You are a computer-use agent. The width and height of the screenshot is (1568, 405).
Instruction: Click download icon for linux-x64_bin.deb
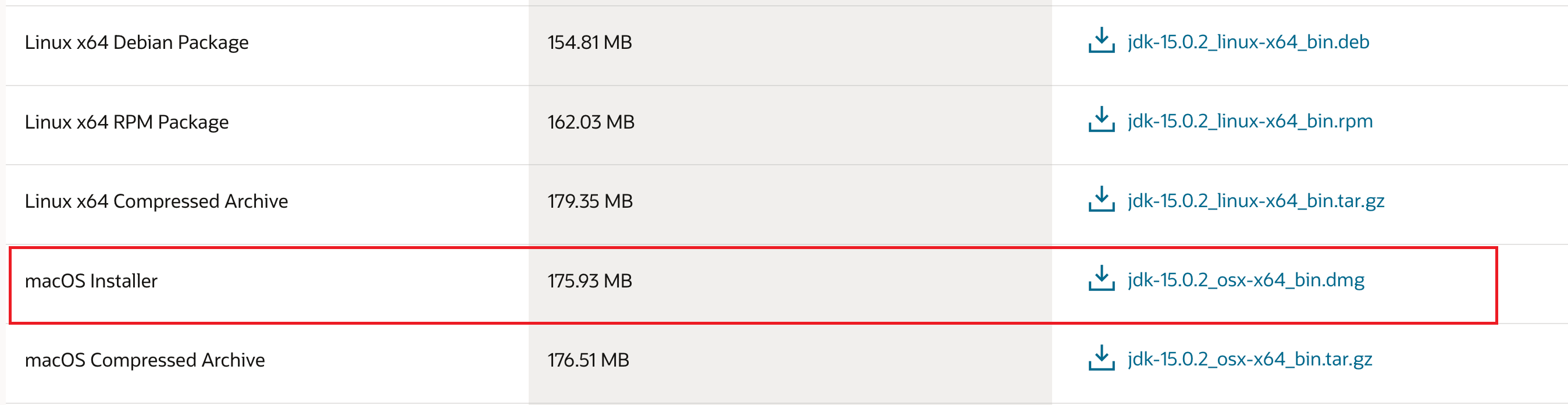click(x=1101, y=40)
